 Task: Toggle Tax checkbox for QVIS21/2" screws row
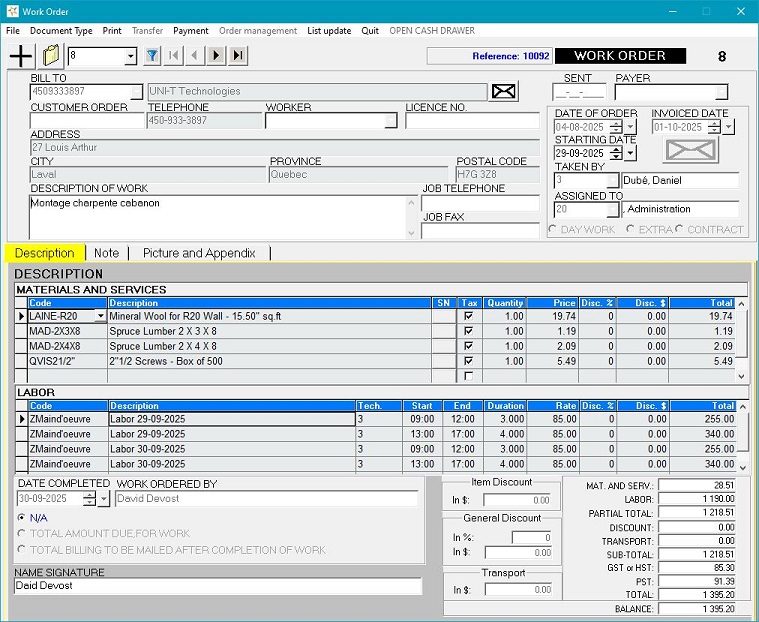(468, 361)
